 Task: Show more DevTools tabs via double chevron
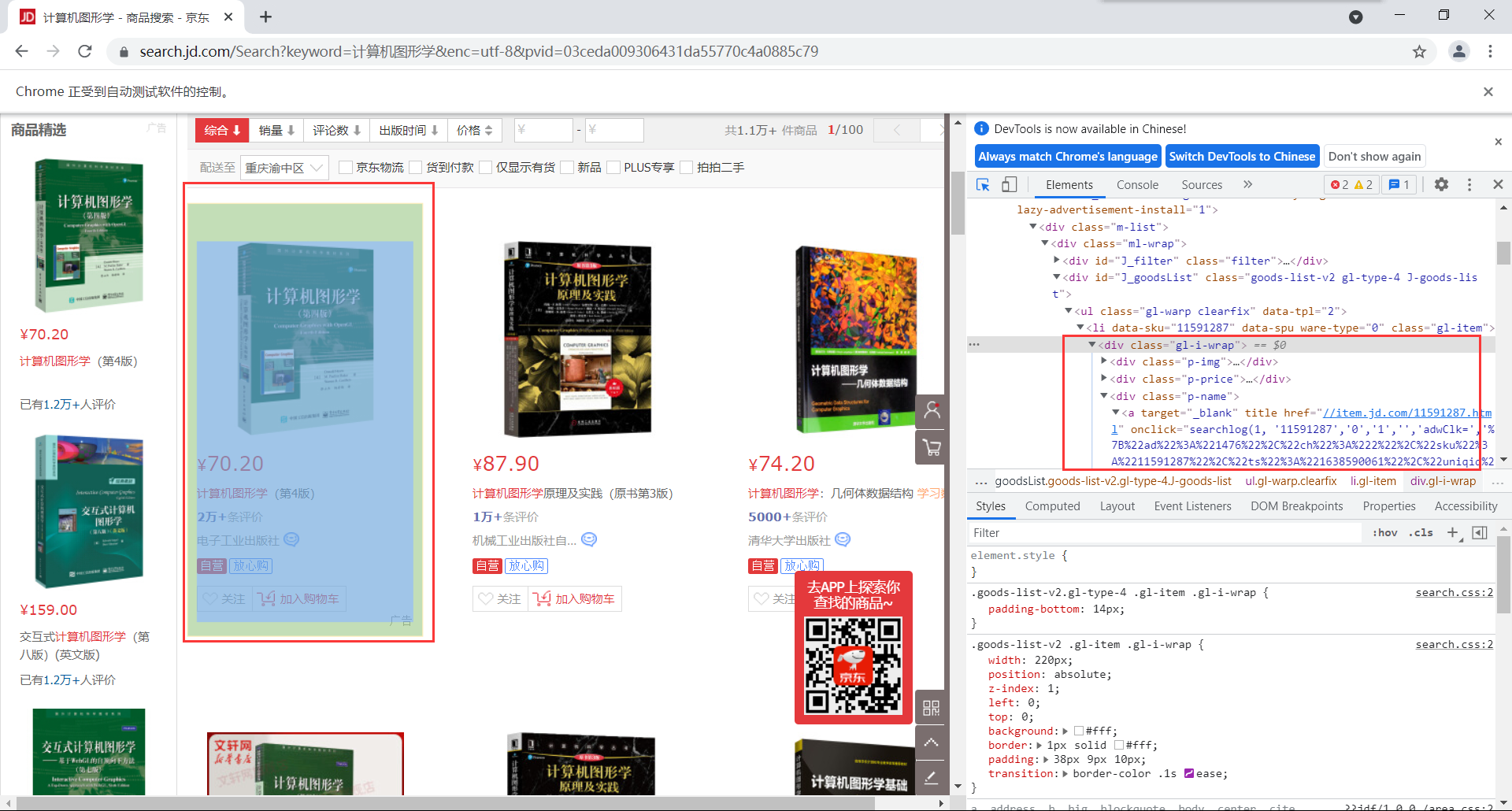click(x=1247, y=184)
